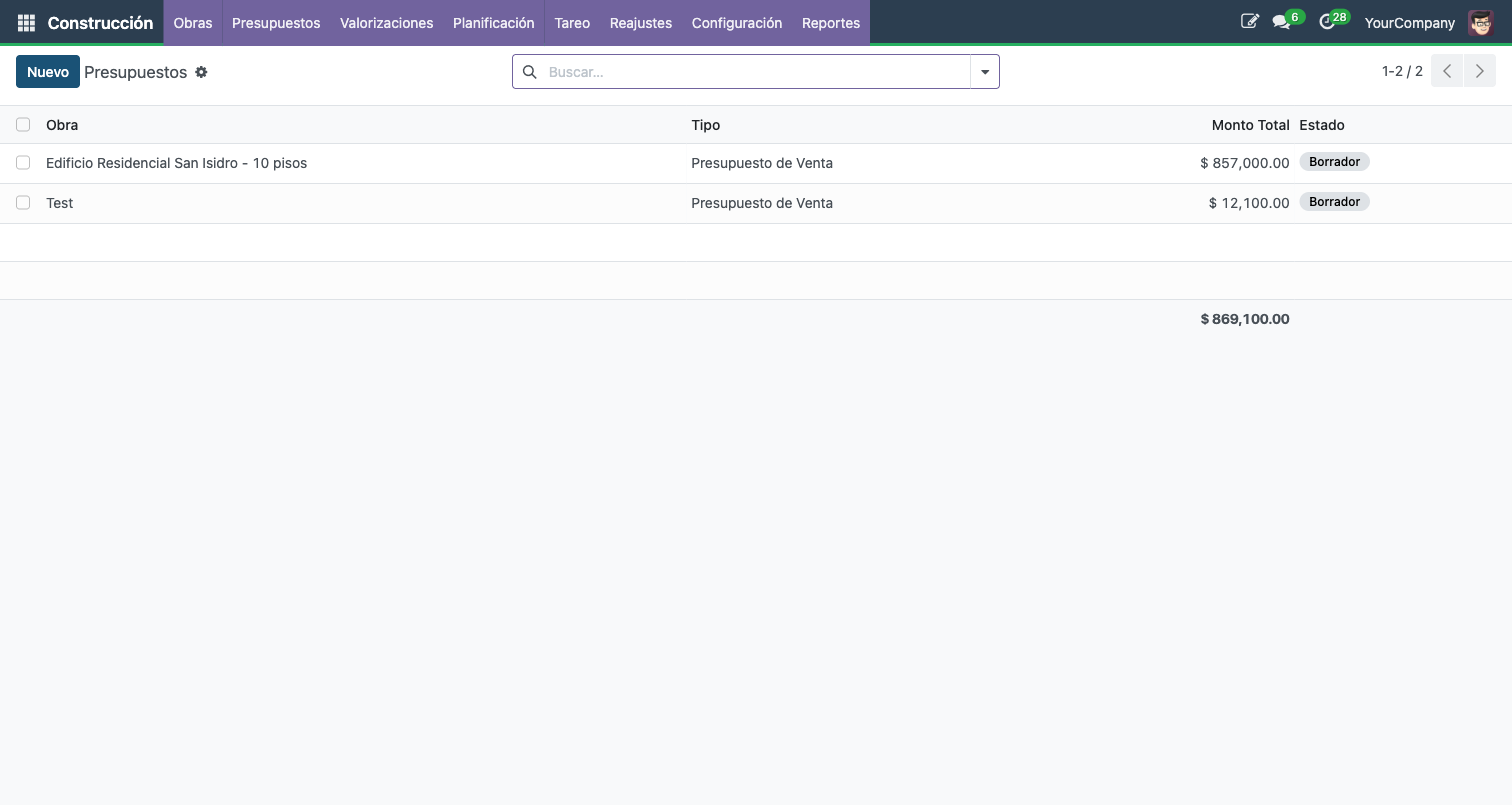1512x805 pixels.
Task: Open the activities clock icon
Action: point(1327,22)
